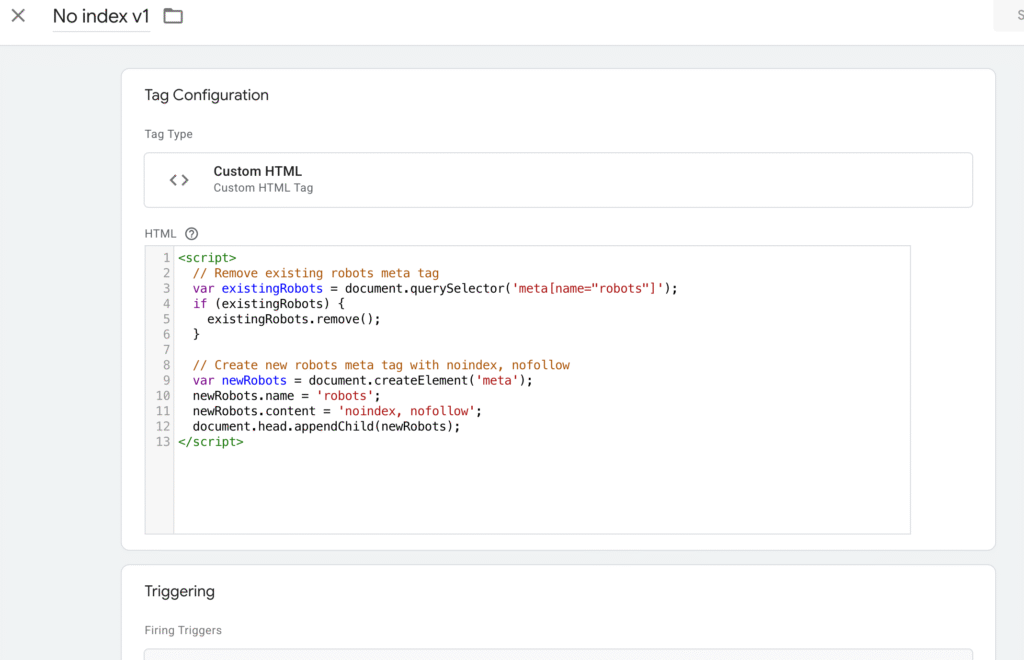Click the 'HTML' field label
The image size is (1024, 660).
pyautogui.click(x=160, y=234)
